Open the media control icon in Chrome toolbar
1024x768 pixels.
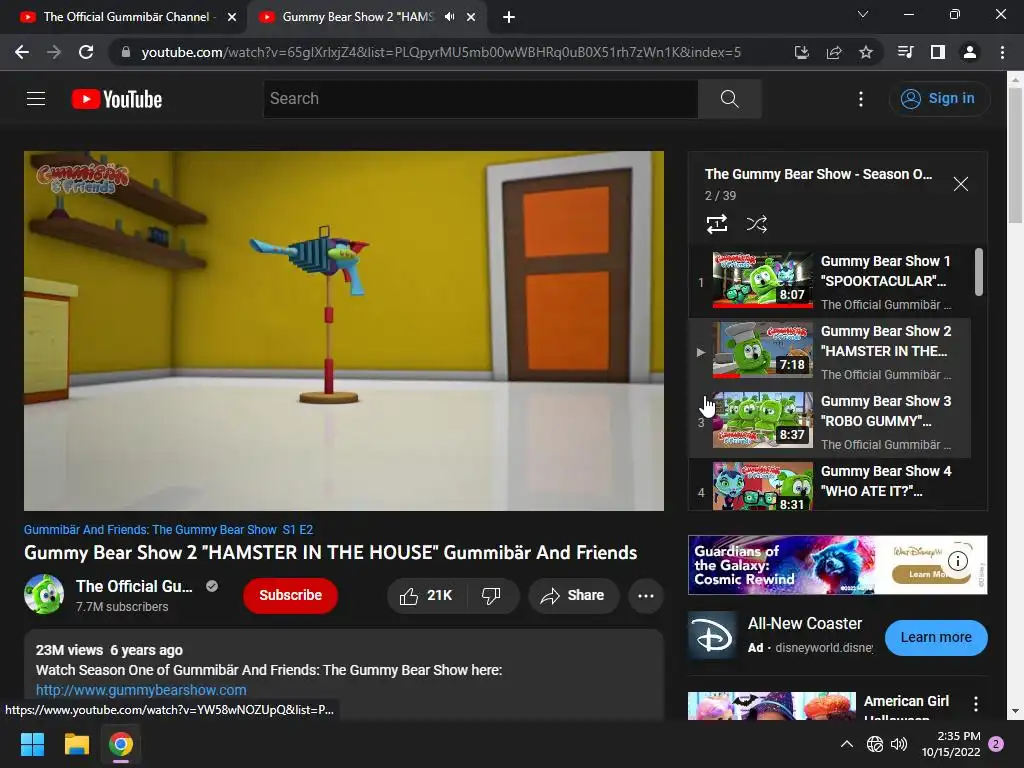[905, 52]
